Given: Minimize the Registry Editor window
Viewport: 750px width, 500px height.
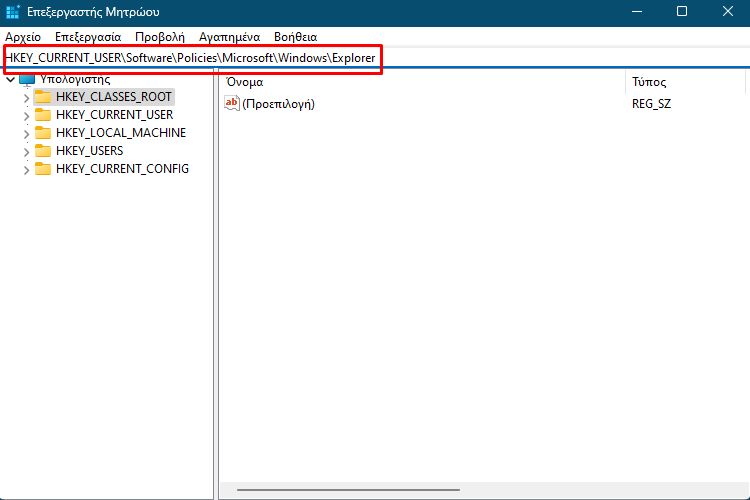Looking at the screenshot, I should click(637, 11).
